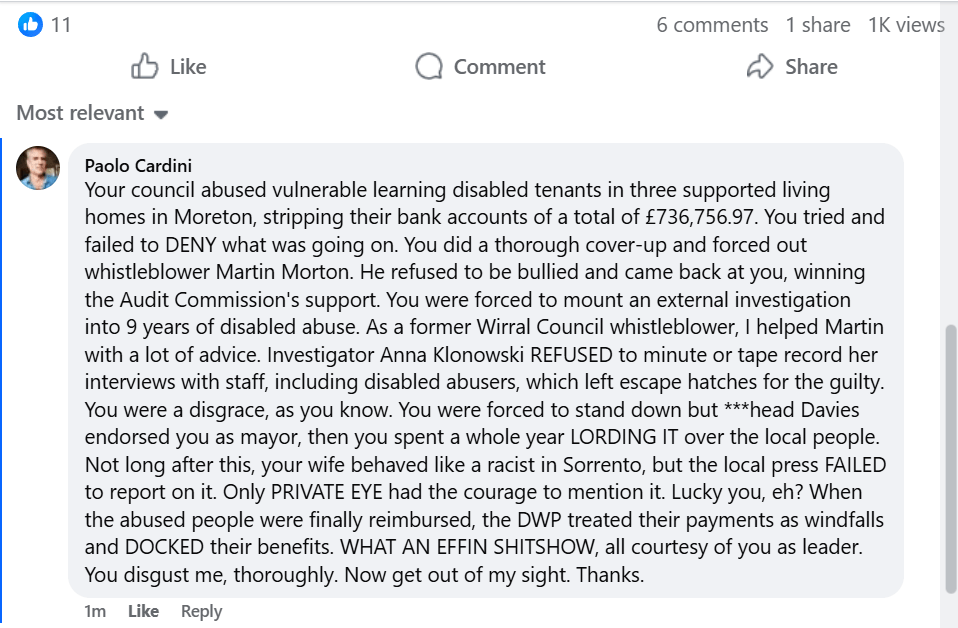Visit the Paolo Cardini name link
958x628 pixels.
[138, 165]
